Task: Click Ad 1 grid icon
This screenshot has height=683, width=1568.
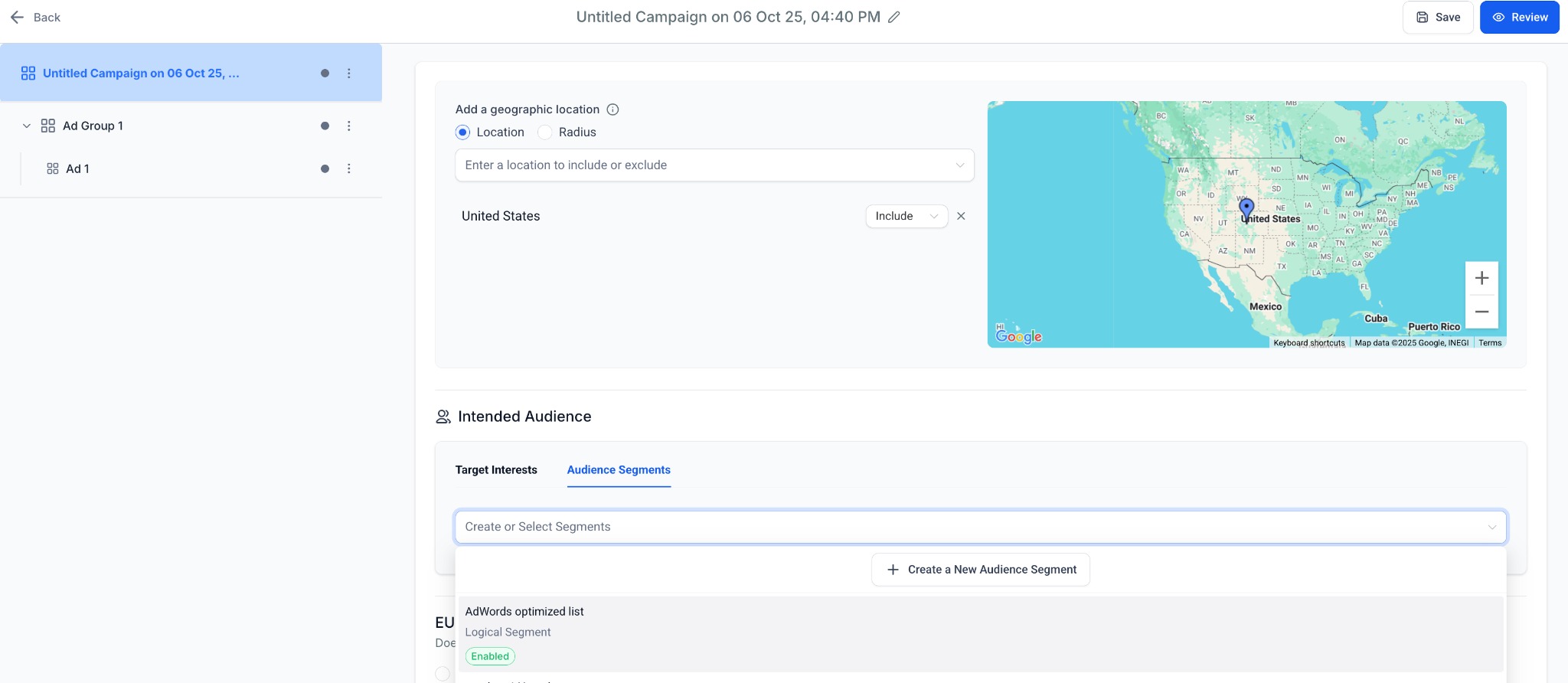Action: 53,168
